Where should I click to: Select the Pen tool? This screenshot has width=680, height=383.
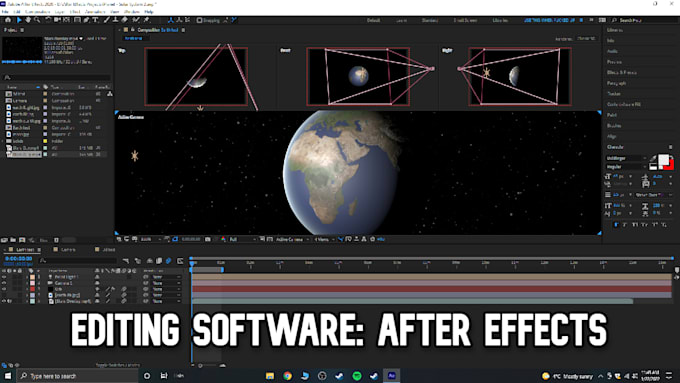tap(86, 20)
